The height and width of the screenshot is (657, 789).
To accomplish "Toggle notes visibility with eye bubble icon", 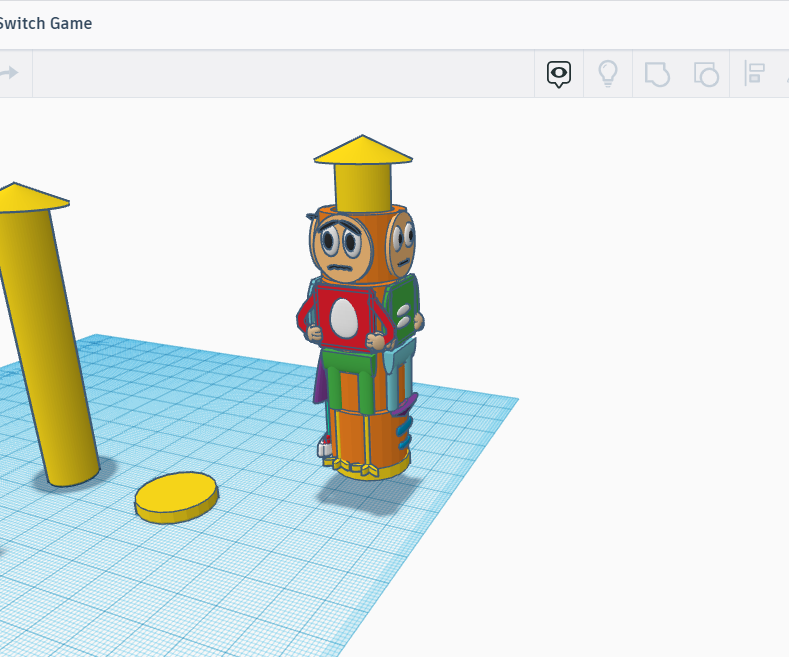I will 559,73.
